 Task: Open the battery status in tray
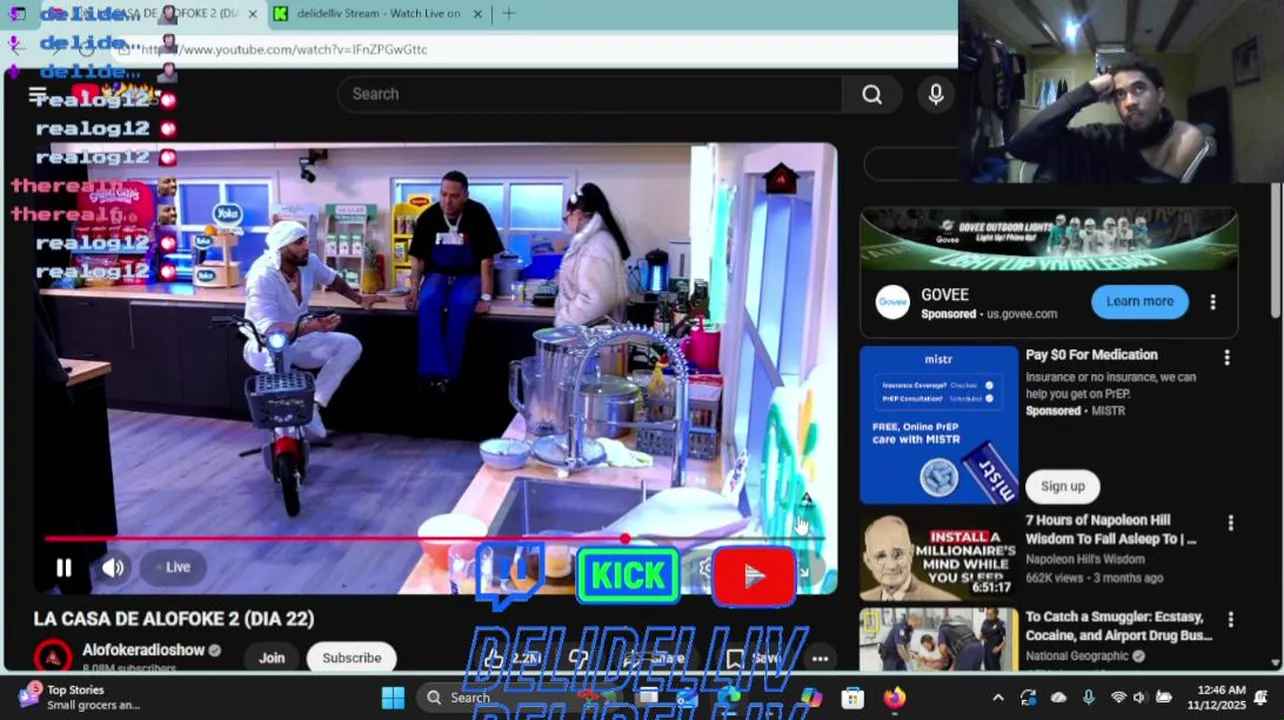1164,698
